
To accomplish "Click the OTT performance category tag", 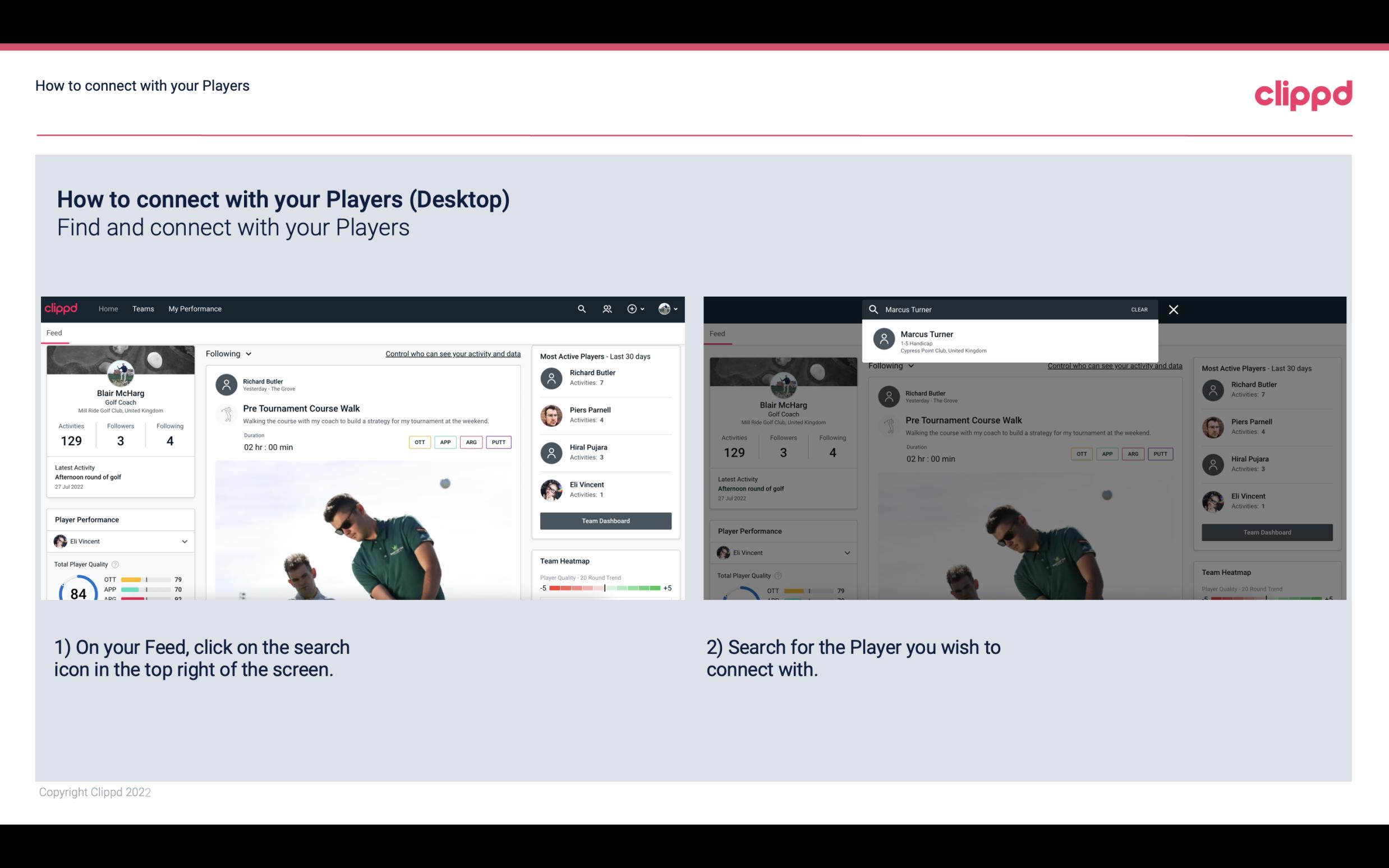I will pyautogui.click(x=419, y=441).
